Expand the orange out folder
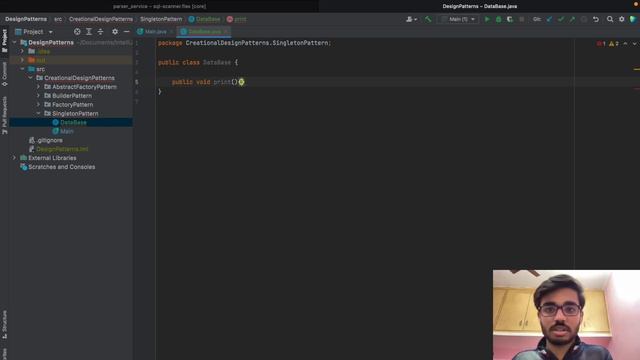Screen dimensions: 640x360 pos(22,60)
